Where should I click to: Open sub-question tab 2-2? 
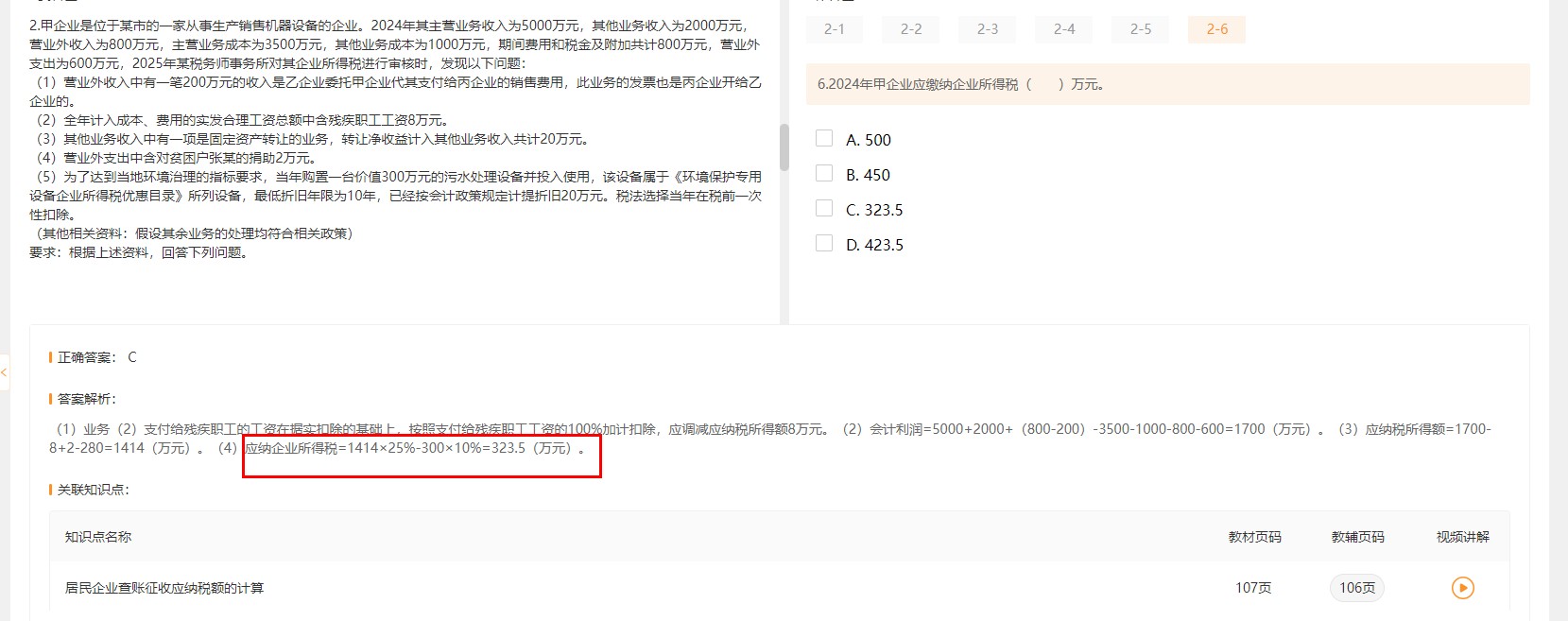point(911,29)
